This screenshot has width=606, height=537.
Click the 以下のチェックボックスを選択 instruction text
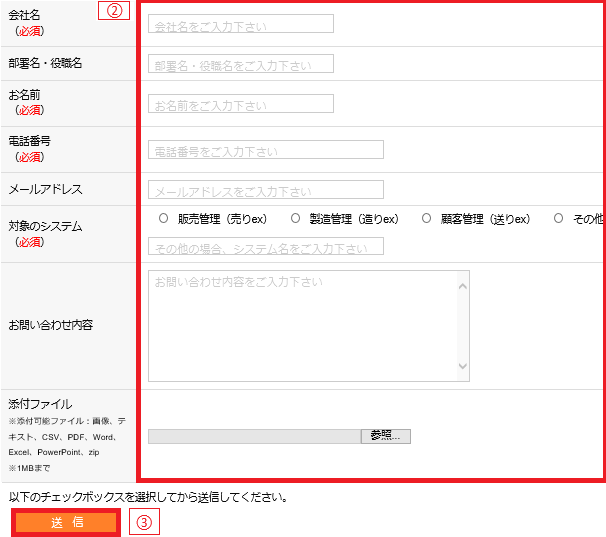pos(148,497)
